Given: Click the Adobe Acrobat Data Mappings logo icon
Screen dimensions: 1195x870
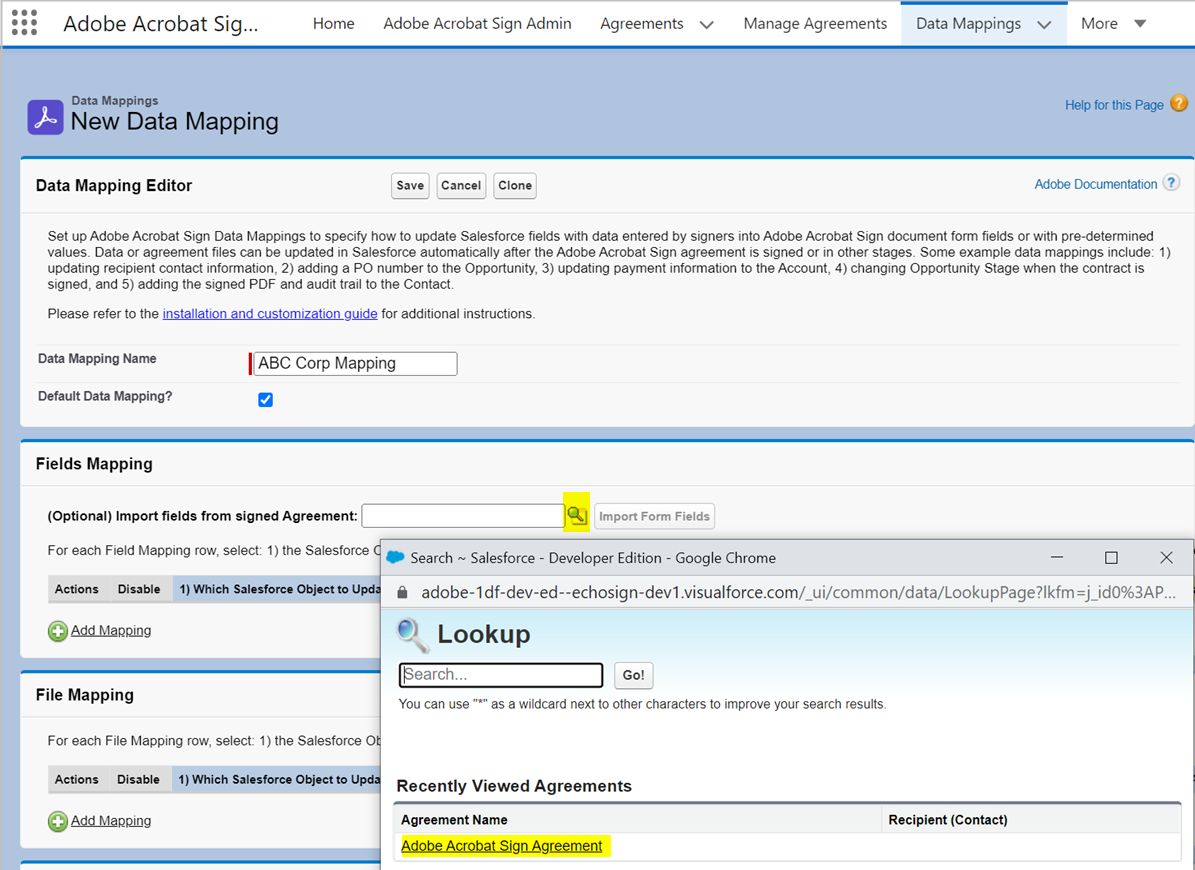Looking at the screenshot, I should click(x=46, y=117).
